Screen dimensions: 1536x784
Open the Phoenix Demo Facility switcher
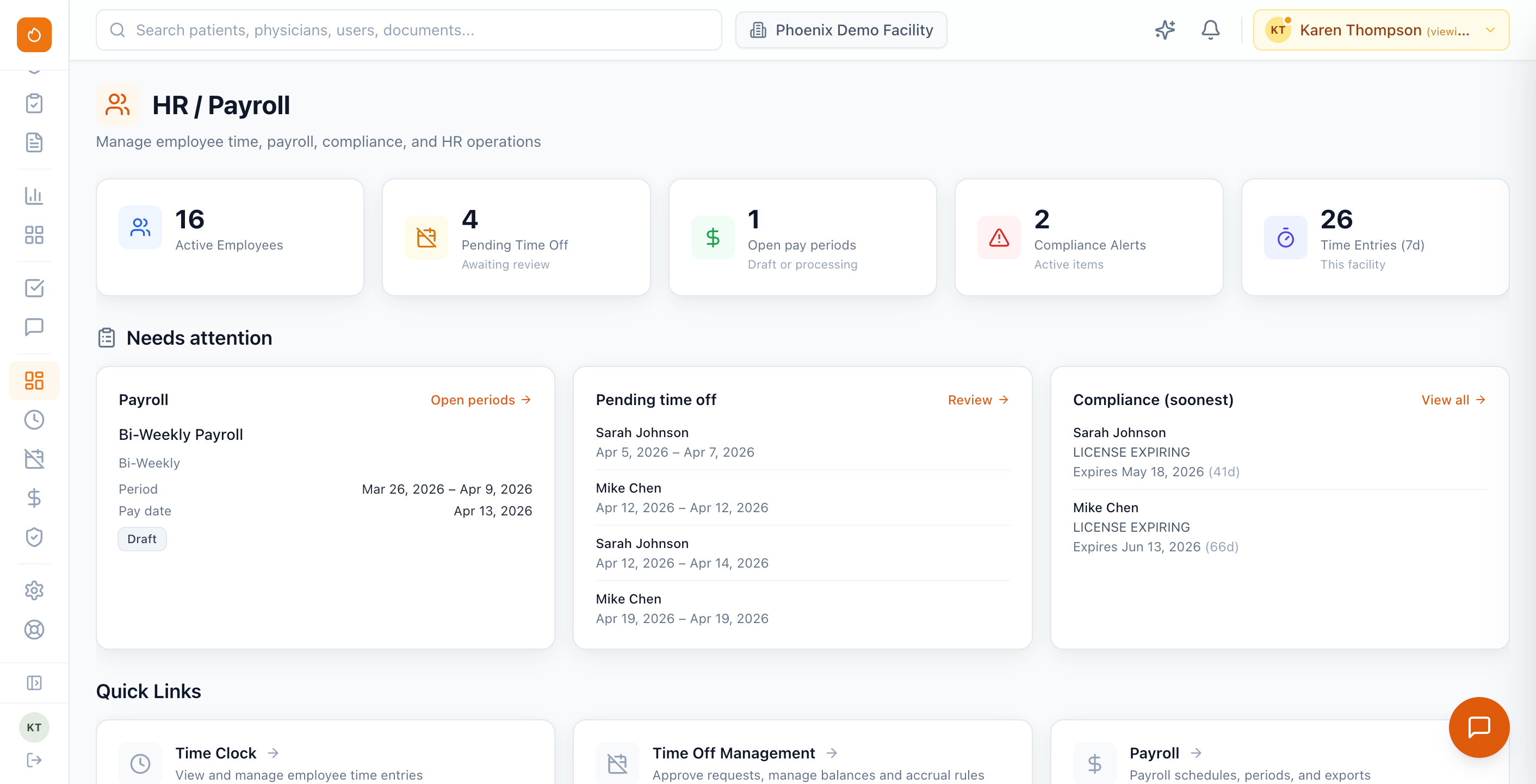coord(841,29)
